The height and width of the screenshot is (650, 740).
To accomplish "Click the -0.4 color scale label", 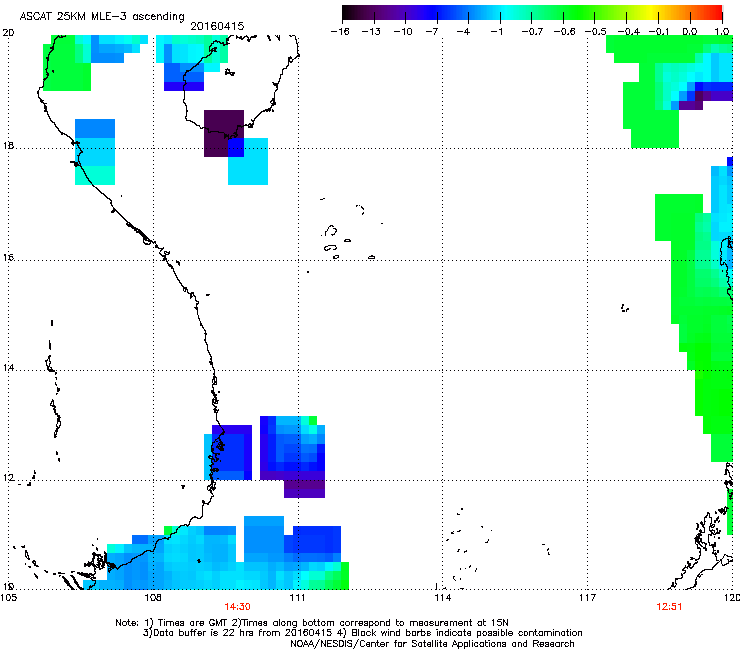I will pos(629,31).
